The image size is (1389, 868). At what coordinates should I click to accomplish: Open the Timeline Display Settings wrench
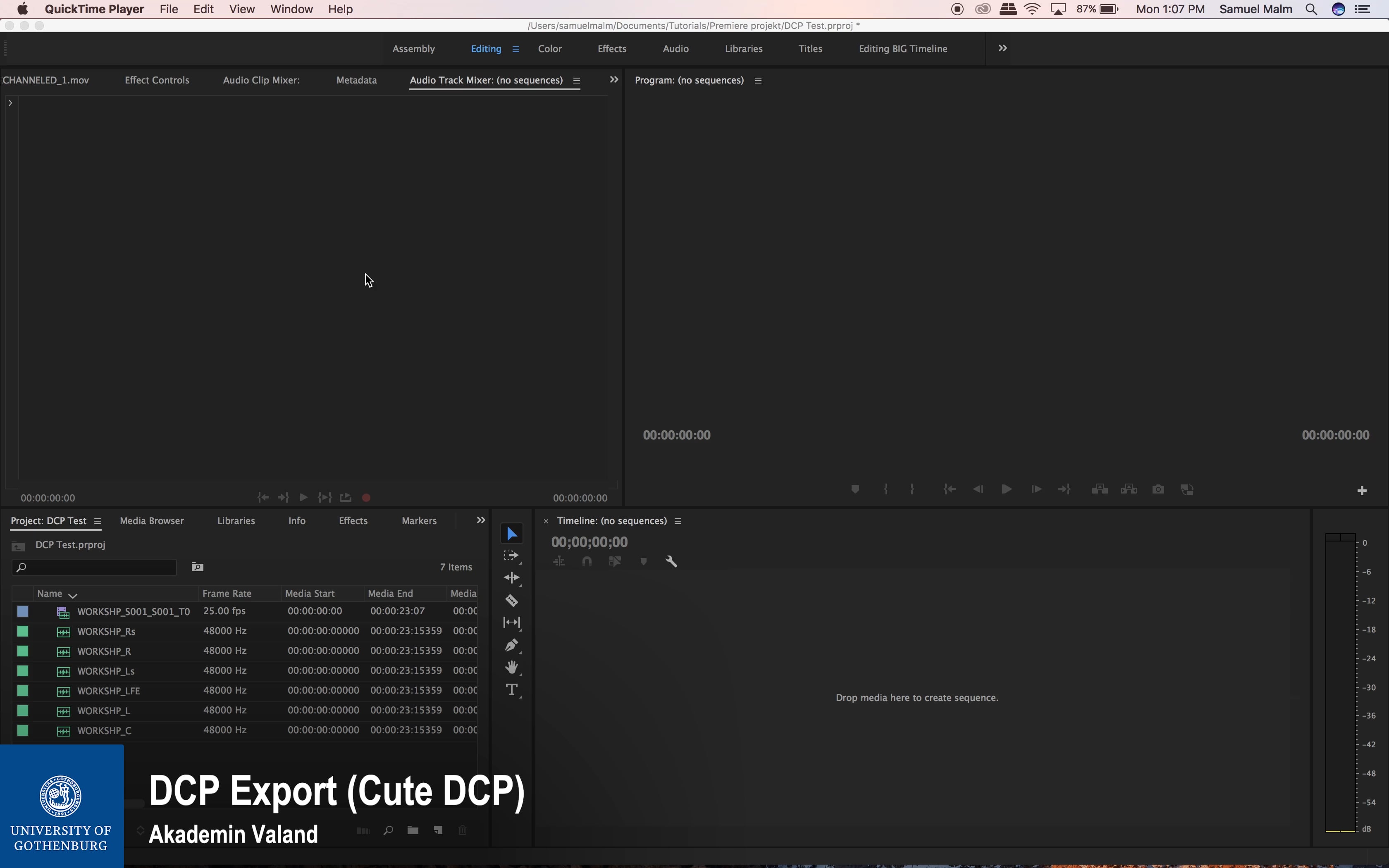(671, 561)
